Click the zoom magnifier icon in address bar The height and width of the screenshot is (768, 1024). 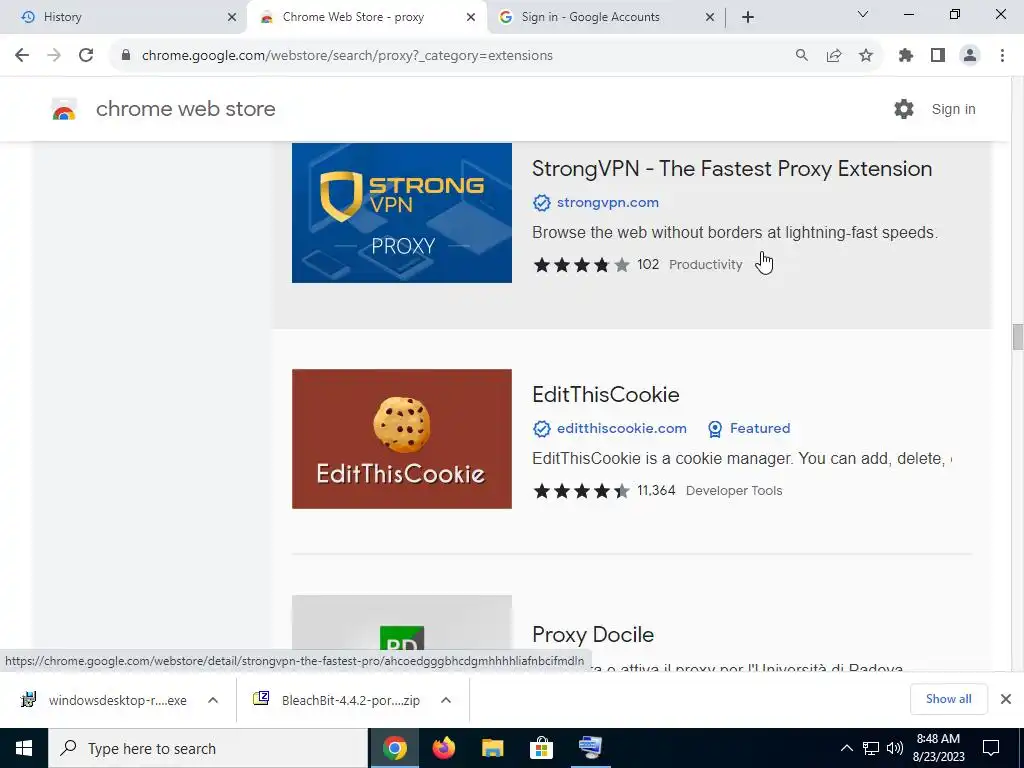click(802, 56)
